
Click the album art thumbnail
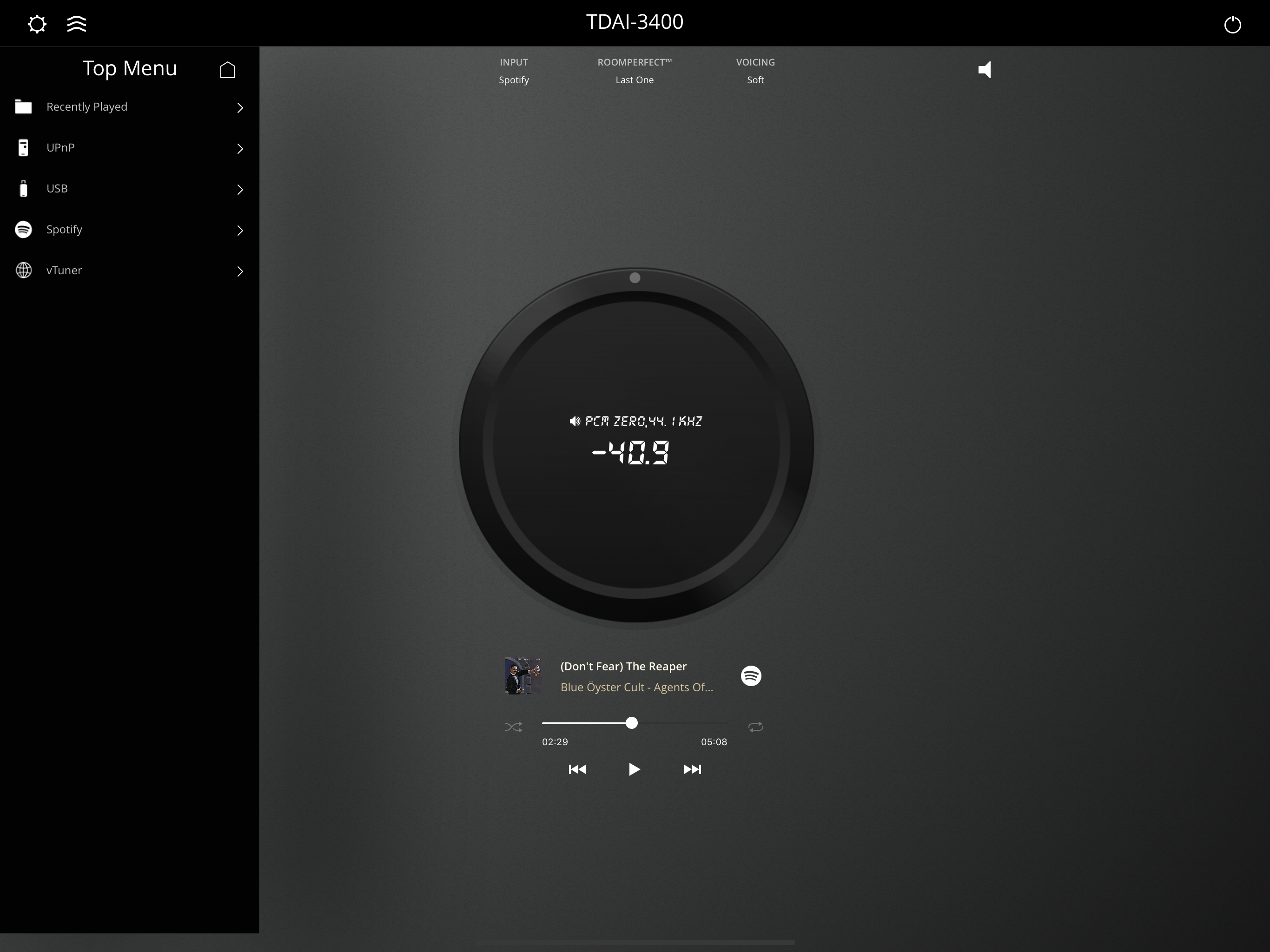(x=523, y=676)
